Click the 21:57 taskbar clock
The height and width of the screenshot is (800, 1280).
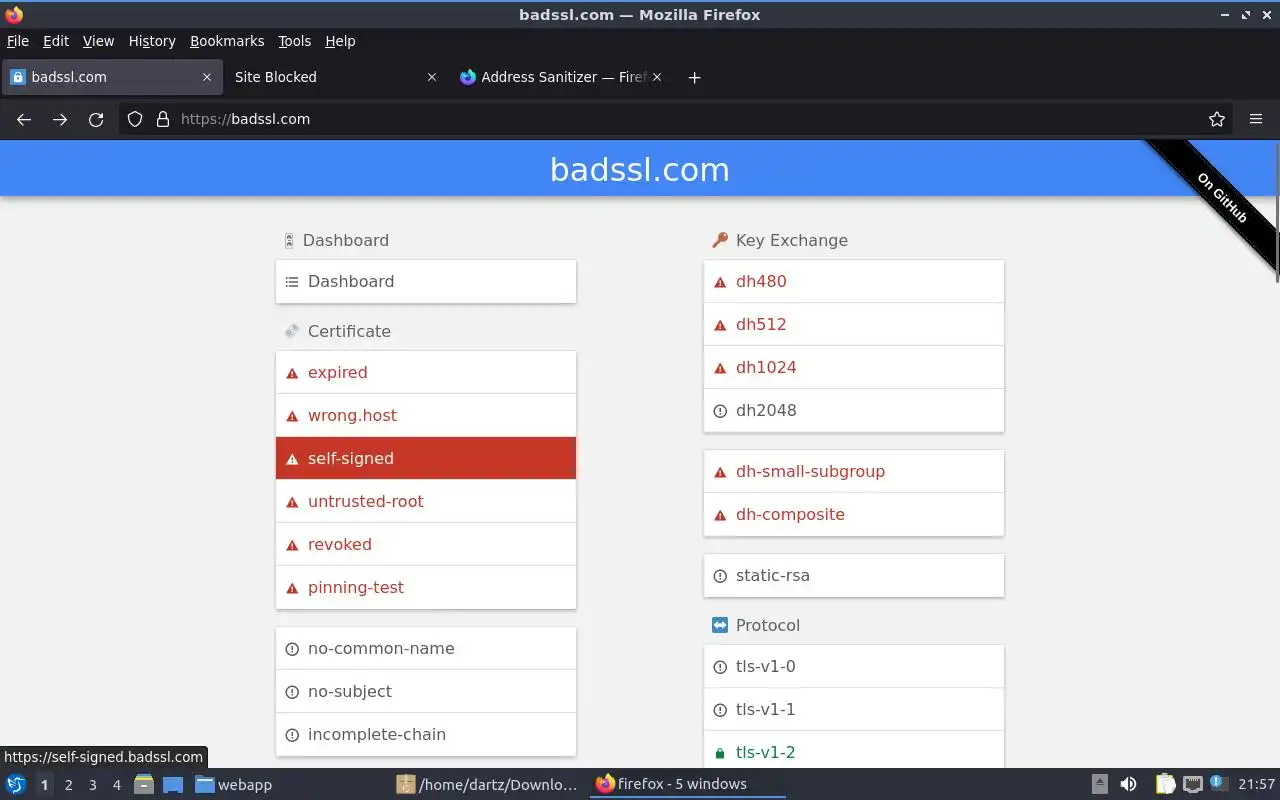(1257, 784)
